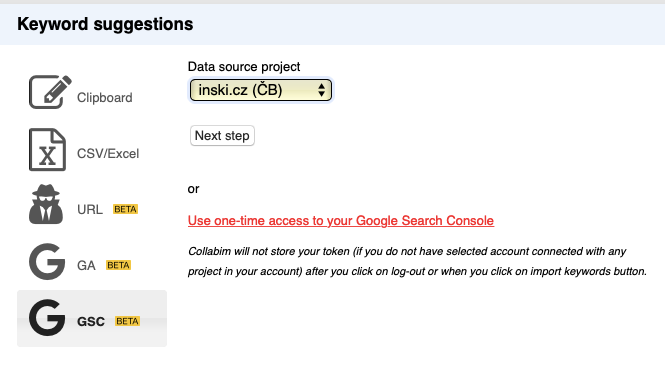This screenshot has height=381, width=665.
Task: Switch to CSV/Excel source
Action: pos(92,150)
